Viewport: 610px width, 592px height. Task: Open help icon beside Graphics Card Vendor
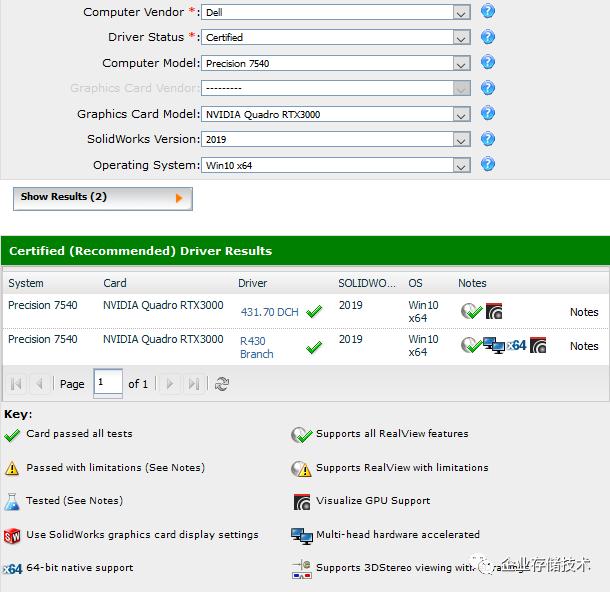(x=487, y=88)
